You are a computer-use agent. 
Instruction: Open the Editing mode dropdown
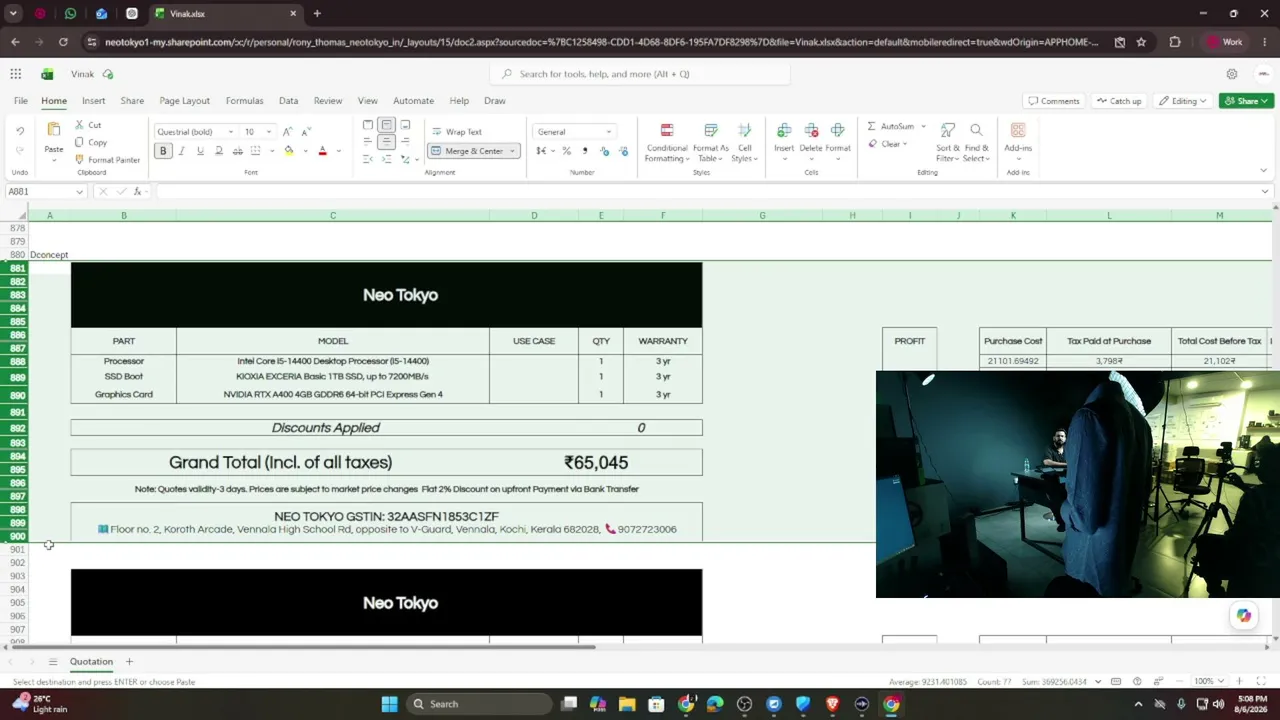(x=1183, y=101)
